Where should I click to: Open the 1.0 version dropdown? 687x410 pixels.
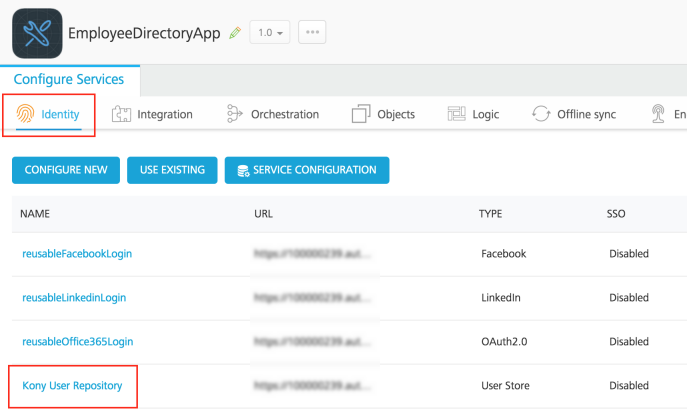[x=270, y=32]
